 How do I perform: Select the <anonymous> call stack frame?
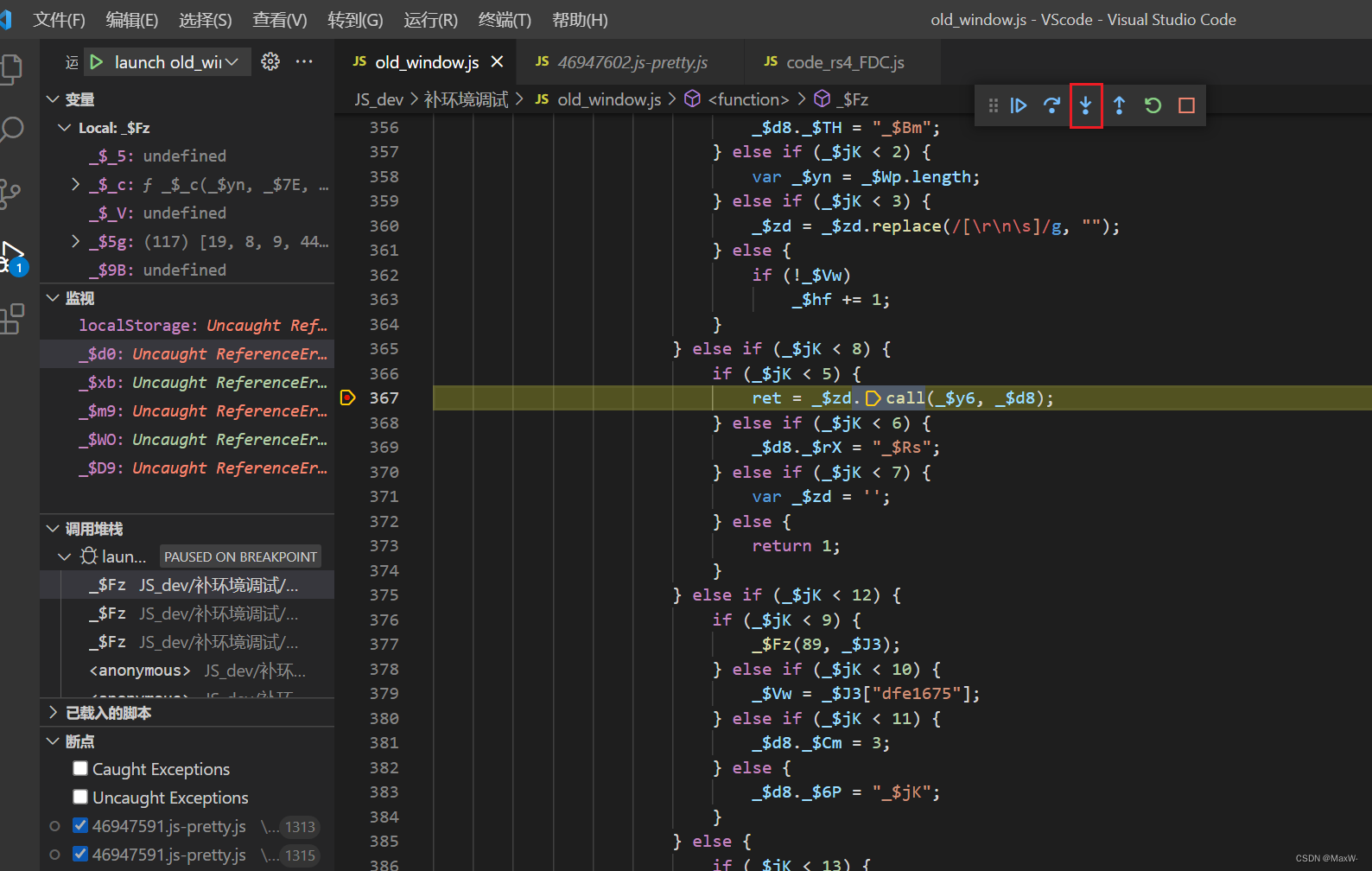[x=187, y=671]
